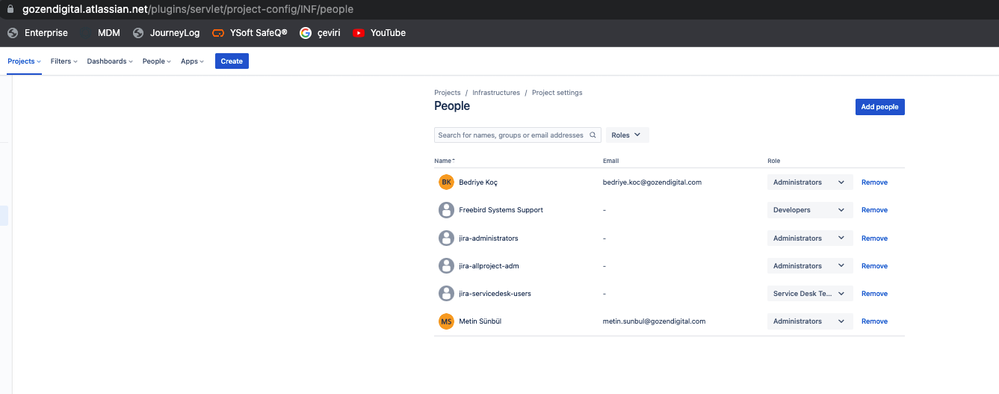The width and height of the screenshot is (999, 394).
Task: Remove Metin Sünbül from the project
Action: click(874, 321)
